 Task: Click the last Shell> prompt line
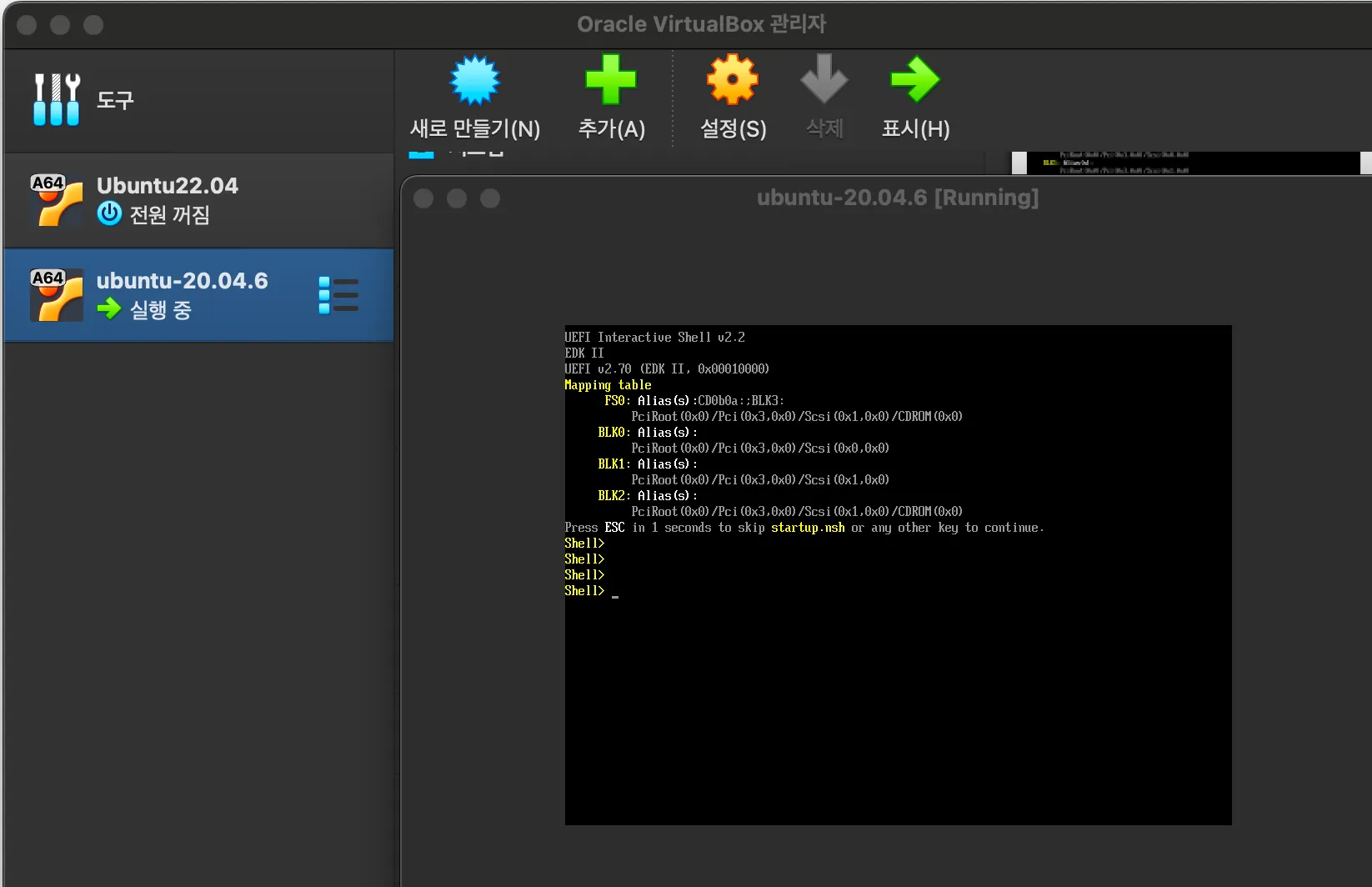(584, 591)
